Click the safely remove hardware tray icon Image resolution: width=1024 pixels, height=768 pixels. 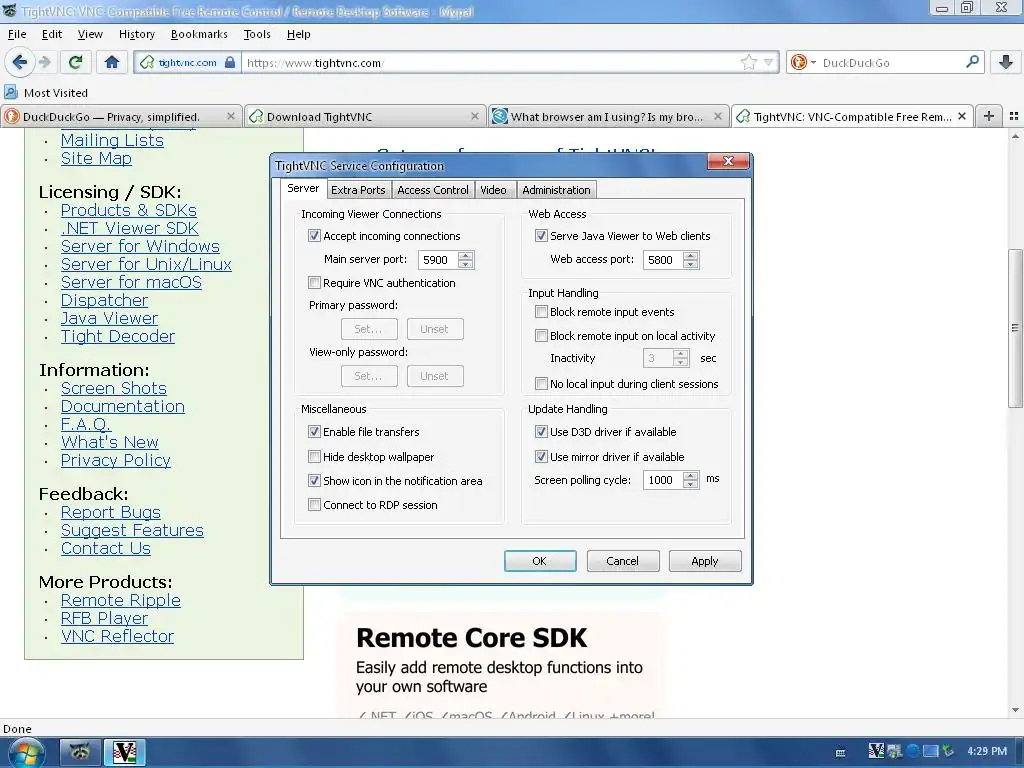948,752
